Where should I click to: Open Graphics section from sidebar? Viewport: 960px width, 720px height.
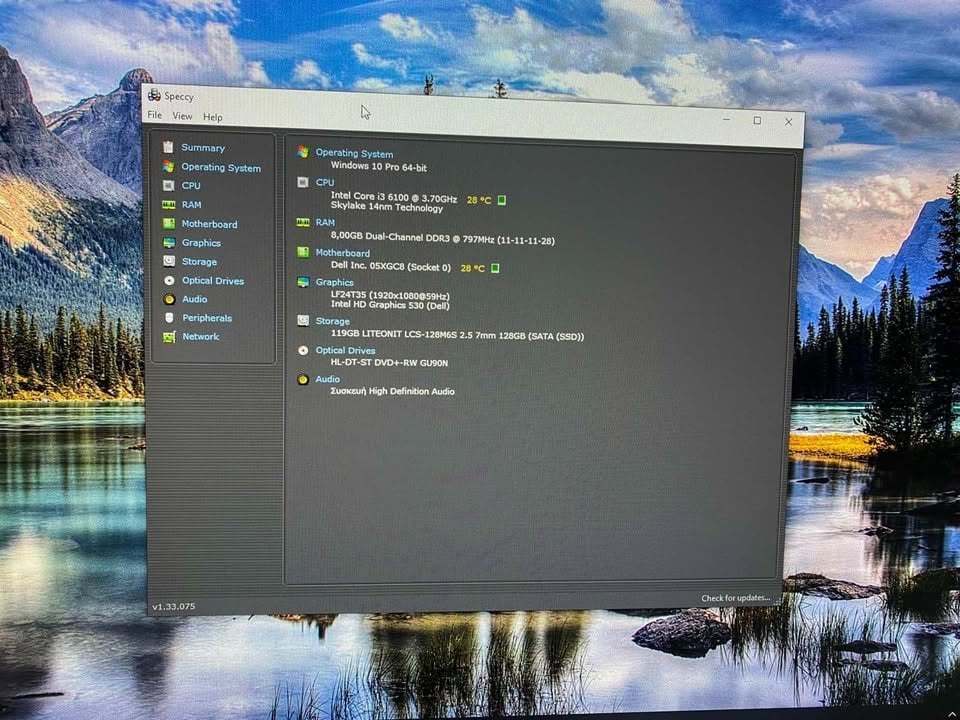(201, 243)
